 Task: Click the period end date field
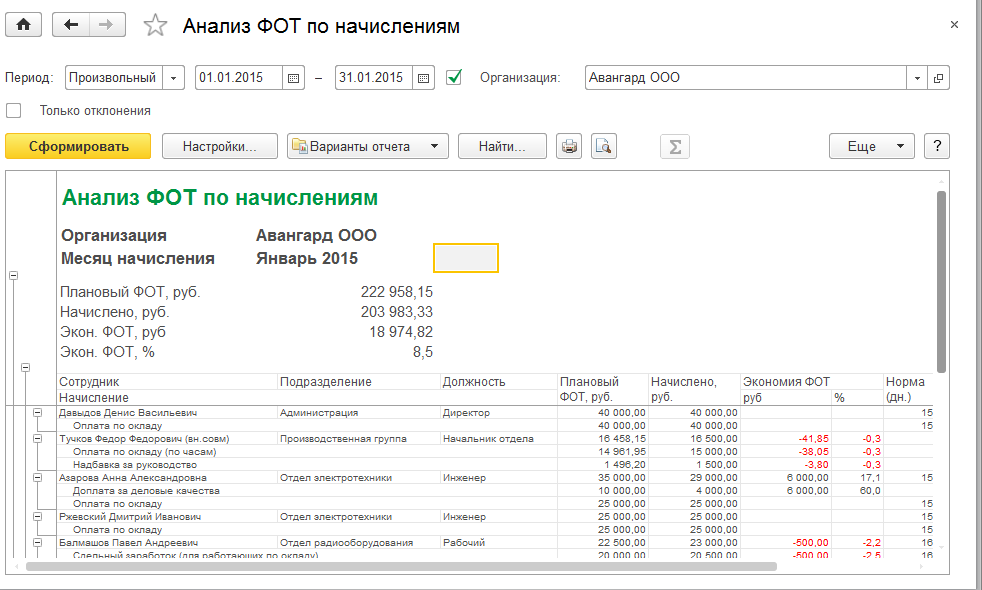374,78
